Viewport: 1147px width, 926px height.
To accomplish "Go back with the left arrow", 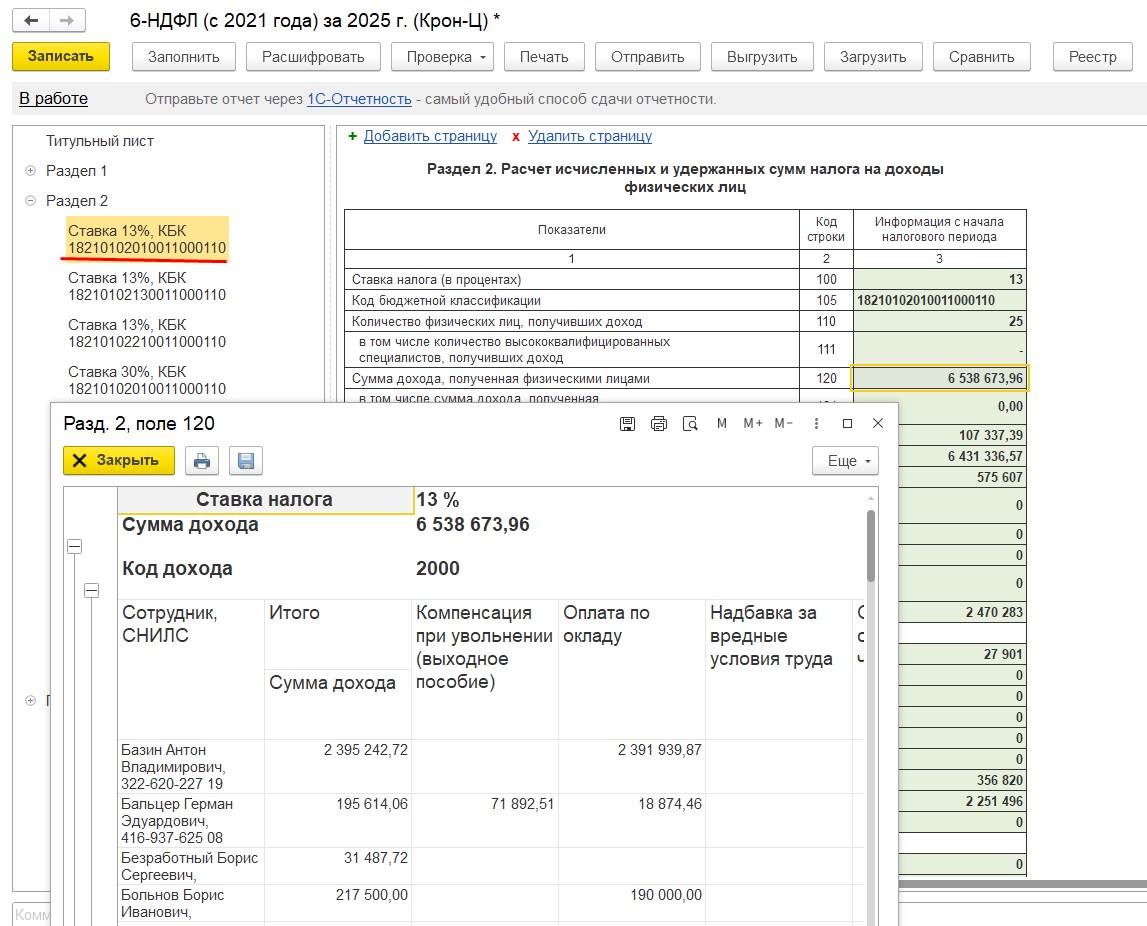I will coord(32,20).
